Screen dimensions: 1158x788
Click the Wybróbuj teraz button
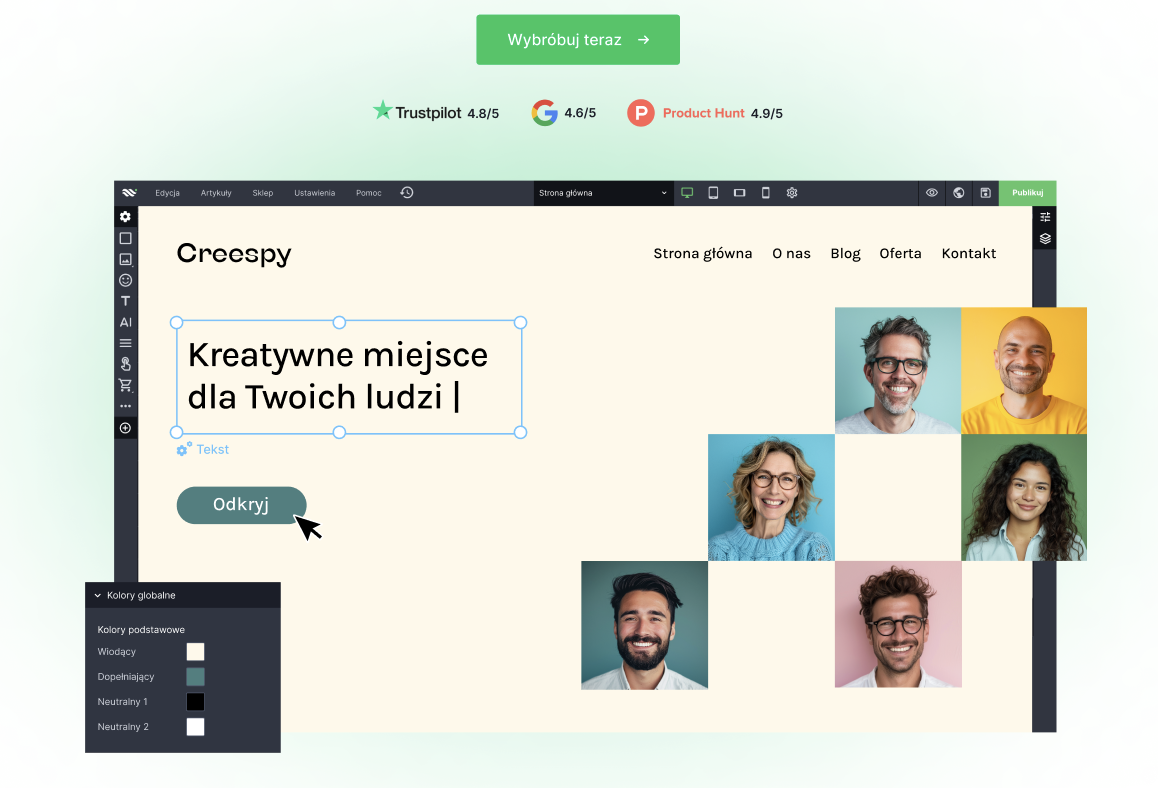click(x=577, y=39)
